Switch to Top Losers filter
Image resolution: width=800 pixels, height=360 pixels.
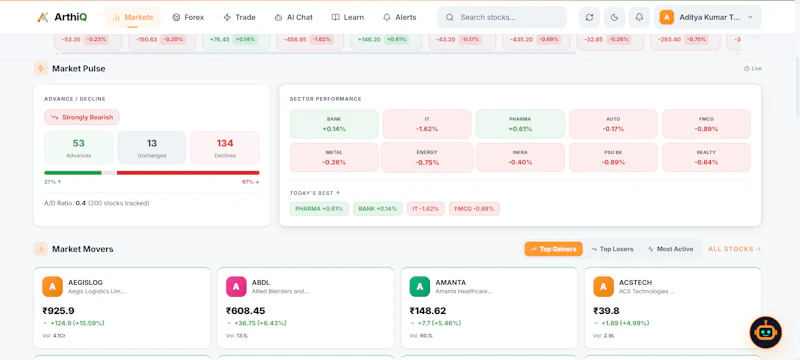pos(612,249)
